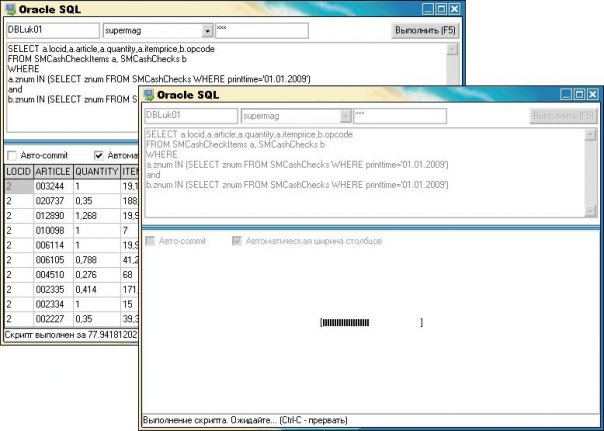Click scroll up arrow of back window query box
604x431 pixels.
[452, 49]
